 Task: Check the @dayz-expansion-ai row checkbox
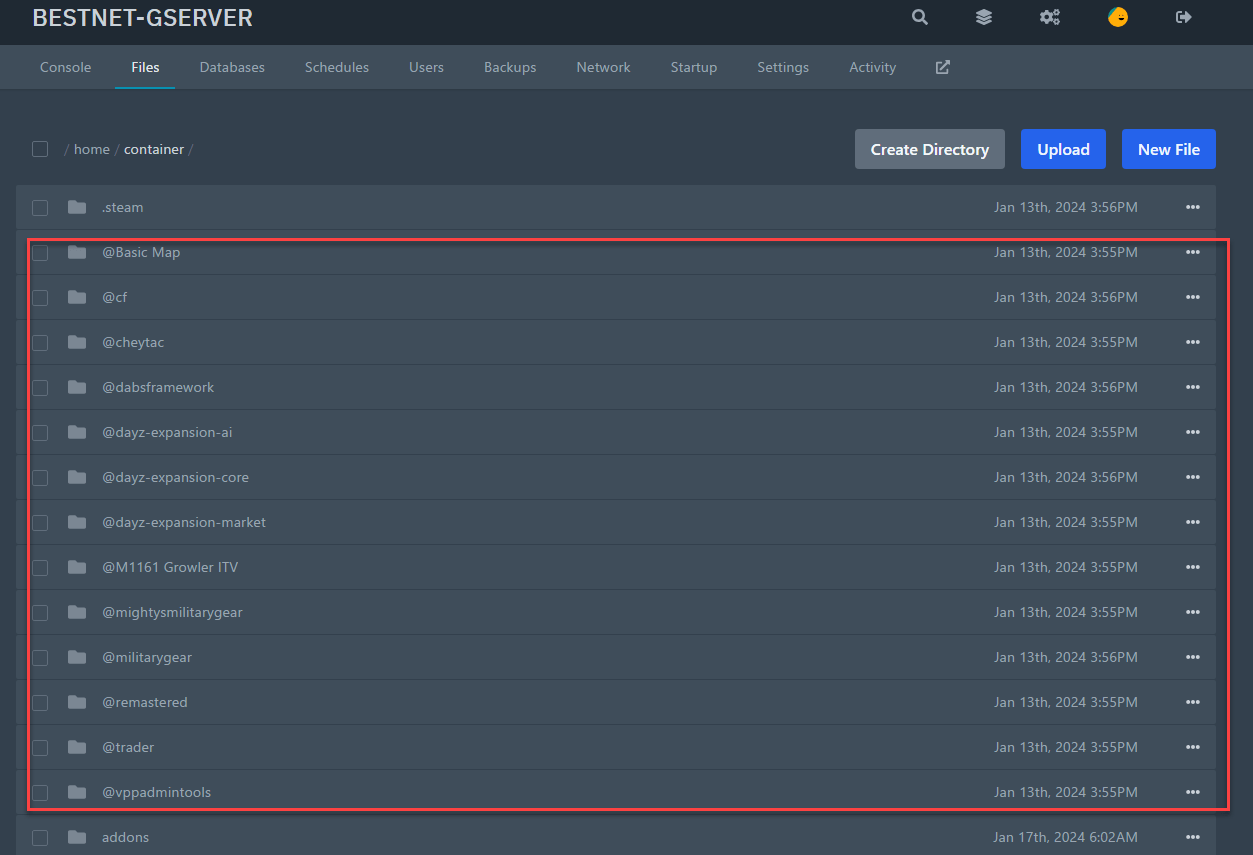pyautogui.click(x=40, y=433)
